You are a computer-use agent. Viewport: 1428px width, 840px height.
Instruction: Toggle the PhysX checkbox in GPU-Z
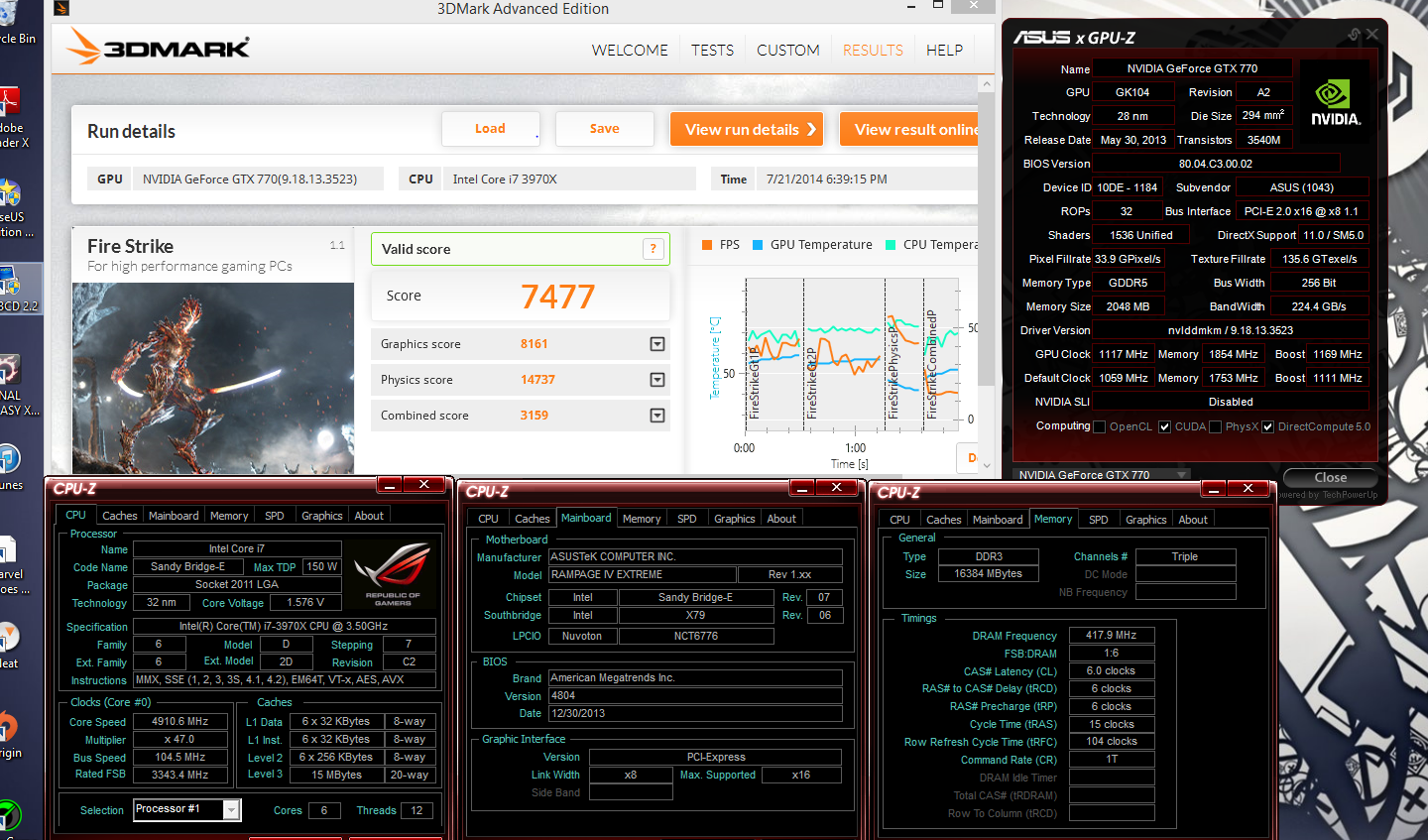(1215, 426)
